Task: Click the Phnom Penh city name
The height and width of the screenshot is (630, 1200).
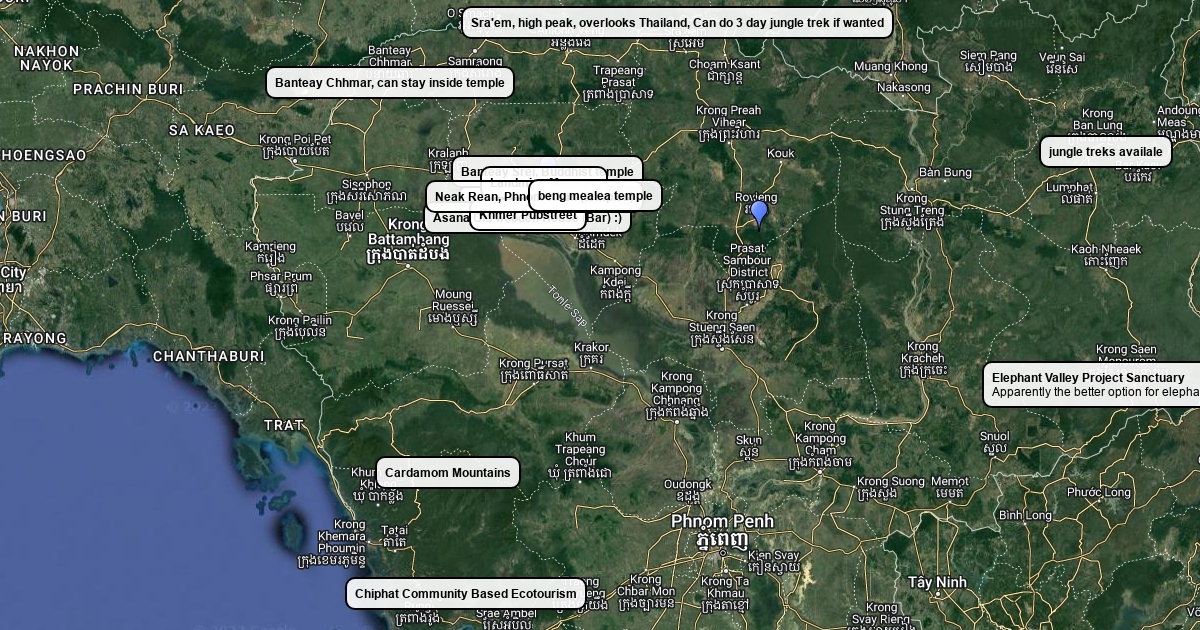Action: point(722,522)
